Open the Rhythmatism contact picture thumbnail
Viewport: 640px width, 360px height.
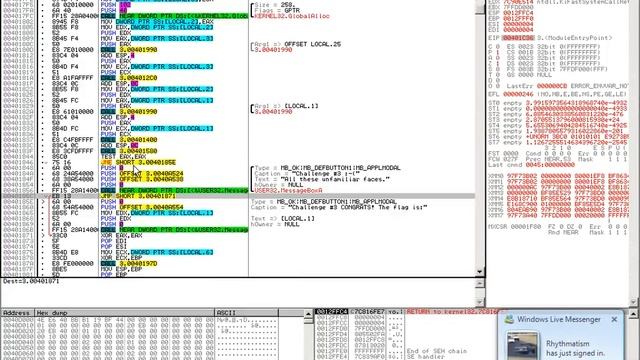point(522,346)
